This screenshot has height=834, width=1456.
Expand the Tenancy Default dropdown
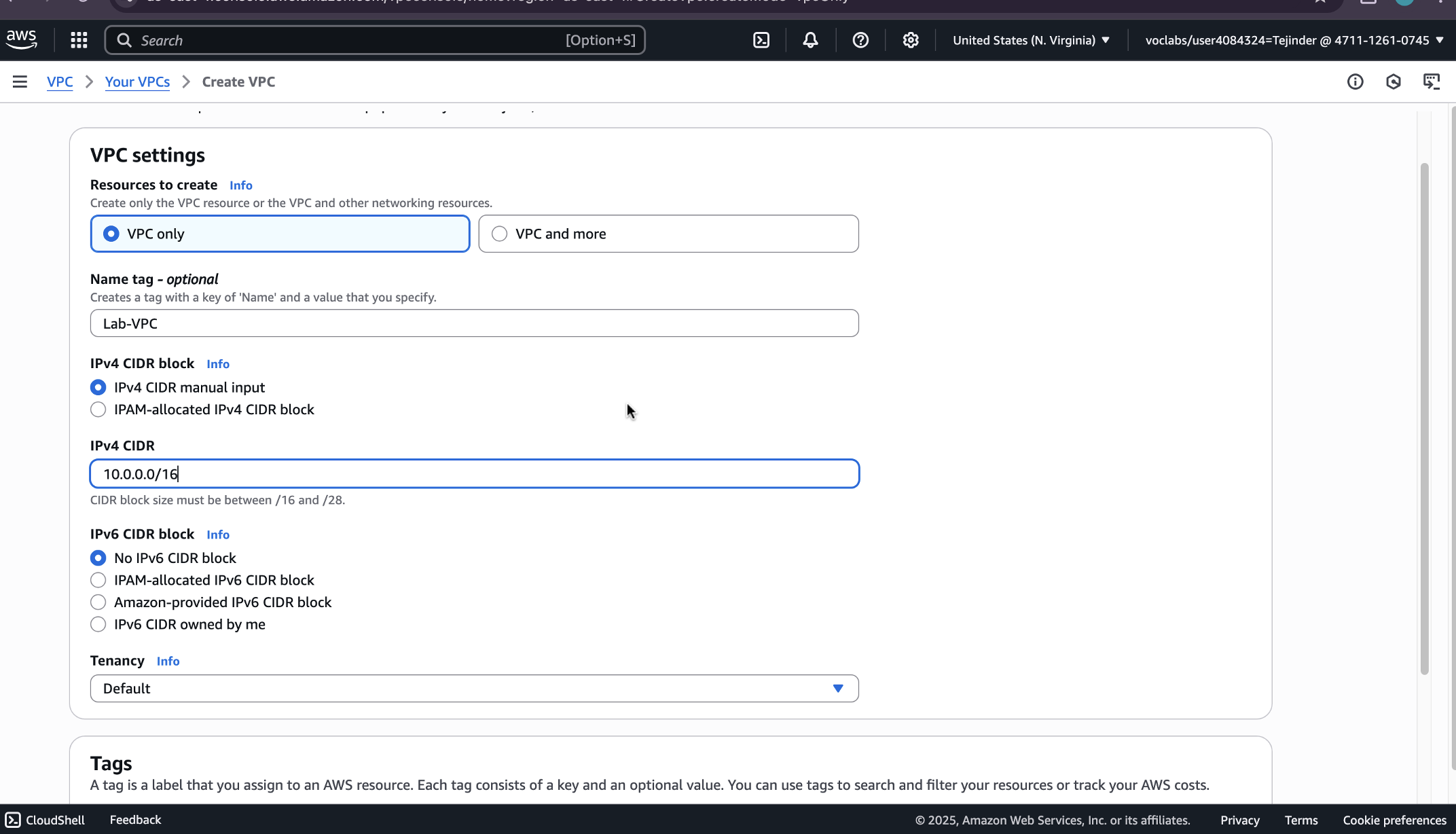pyautogui.click(x=474, y=689)
